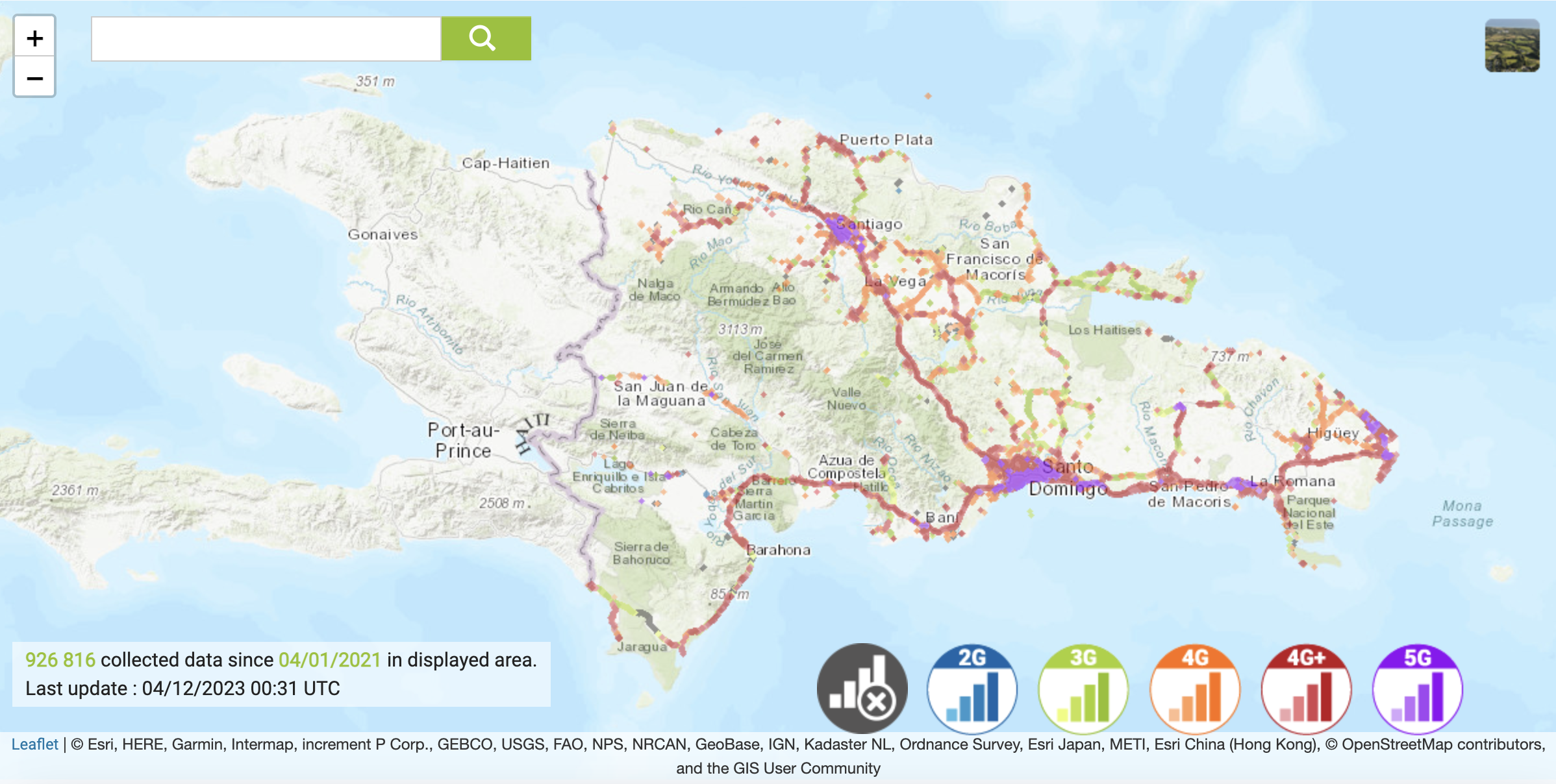Toggle the 4G coverage layer icon
This screenshot has width=1556, height=784.
pos(1195,688)
